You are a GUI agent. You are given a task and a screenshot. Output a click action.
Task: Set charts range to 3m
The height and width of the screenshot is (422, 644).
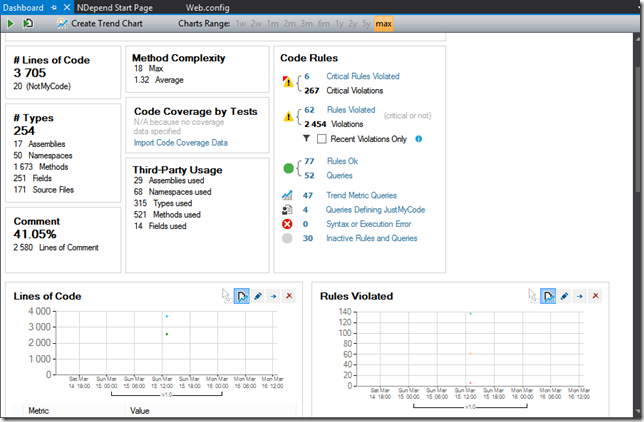pyautogui.click(x=306, y=24)
